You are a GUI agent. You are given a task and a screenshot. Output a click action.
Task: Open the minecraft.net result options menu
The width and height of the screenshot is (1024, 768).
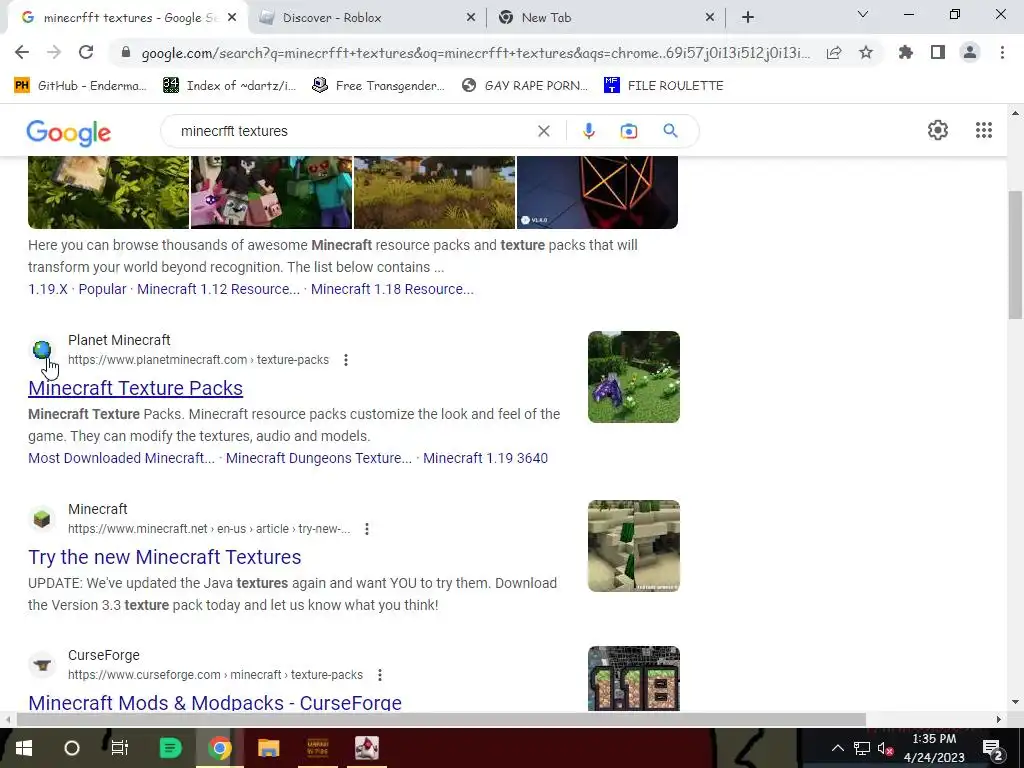tap(367, 529)
